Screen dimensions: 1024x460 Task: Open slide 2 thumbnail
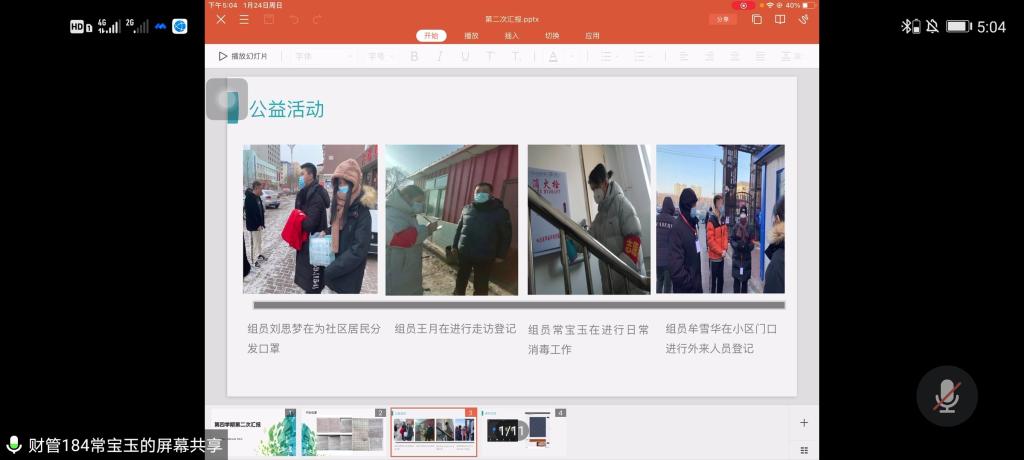click(344, 433)
